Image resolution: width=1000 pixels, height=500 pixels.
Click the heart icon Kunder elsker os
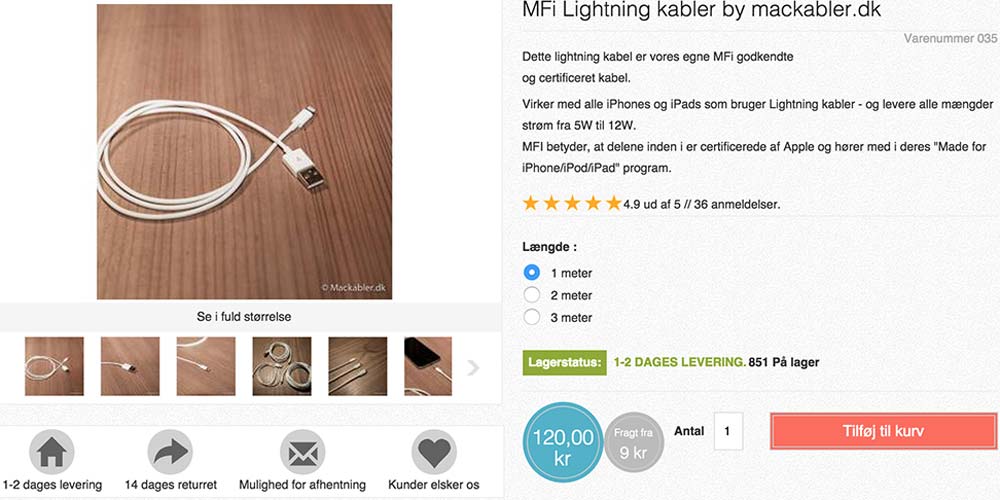(434, 453)
